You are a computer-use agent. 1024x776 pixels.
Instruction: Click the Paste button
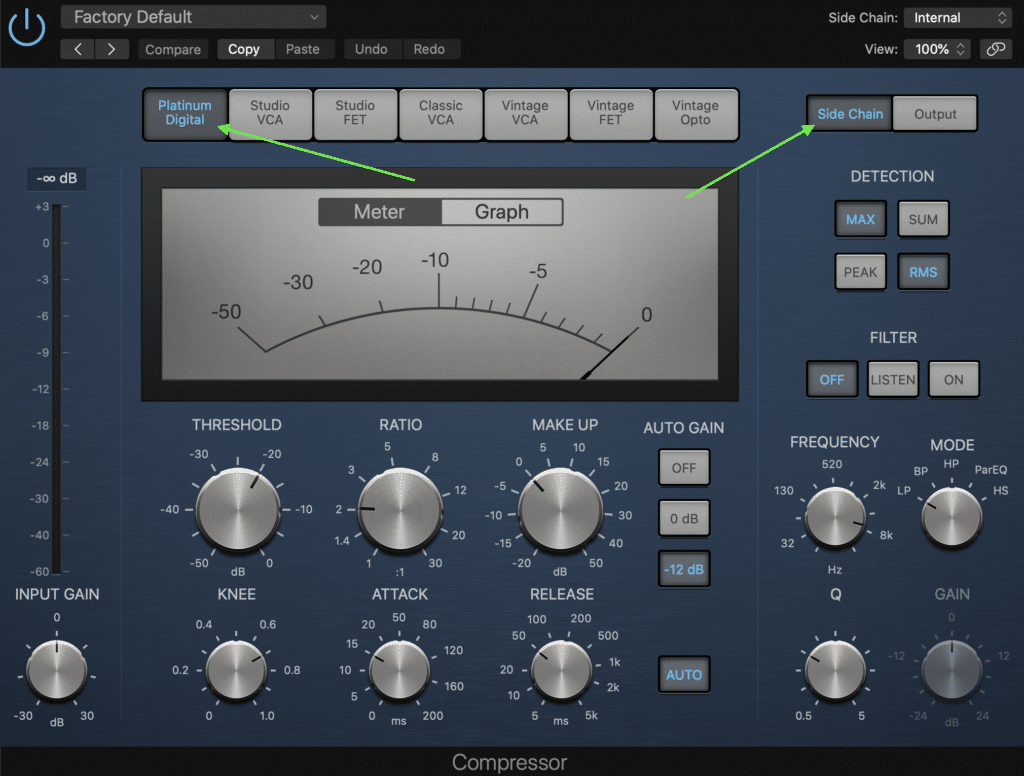(302, 49)
